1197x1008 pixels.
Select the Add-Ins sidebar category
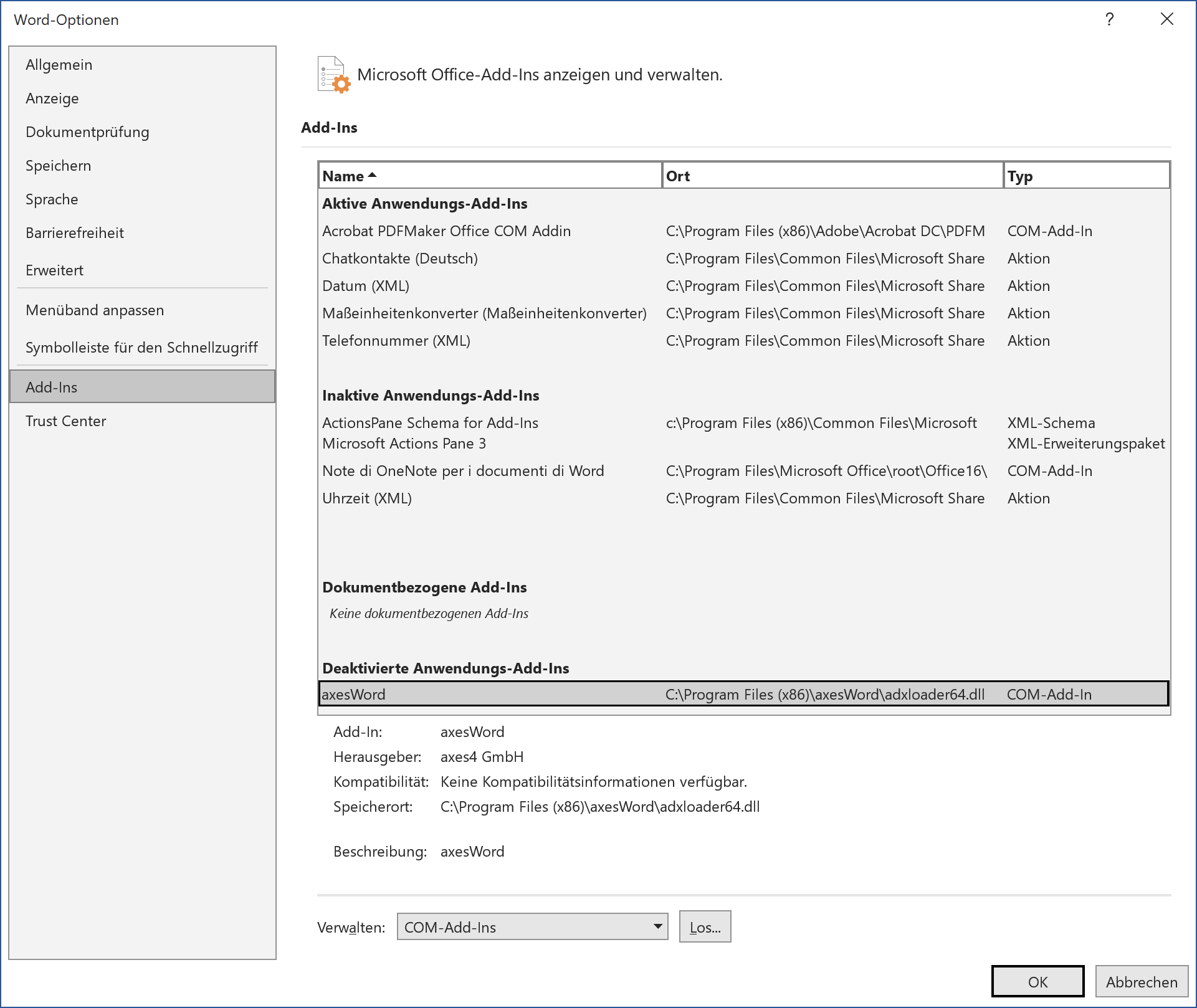[x=142, y=387]
